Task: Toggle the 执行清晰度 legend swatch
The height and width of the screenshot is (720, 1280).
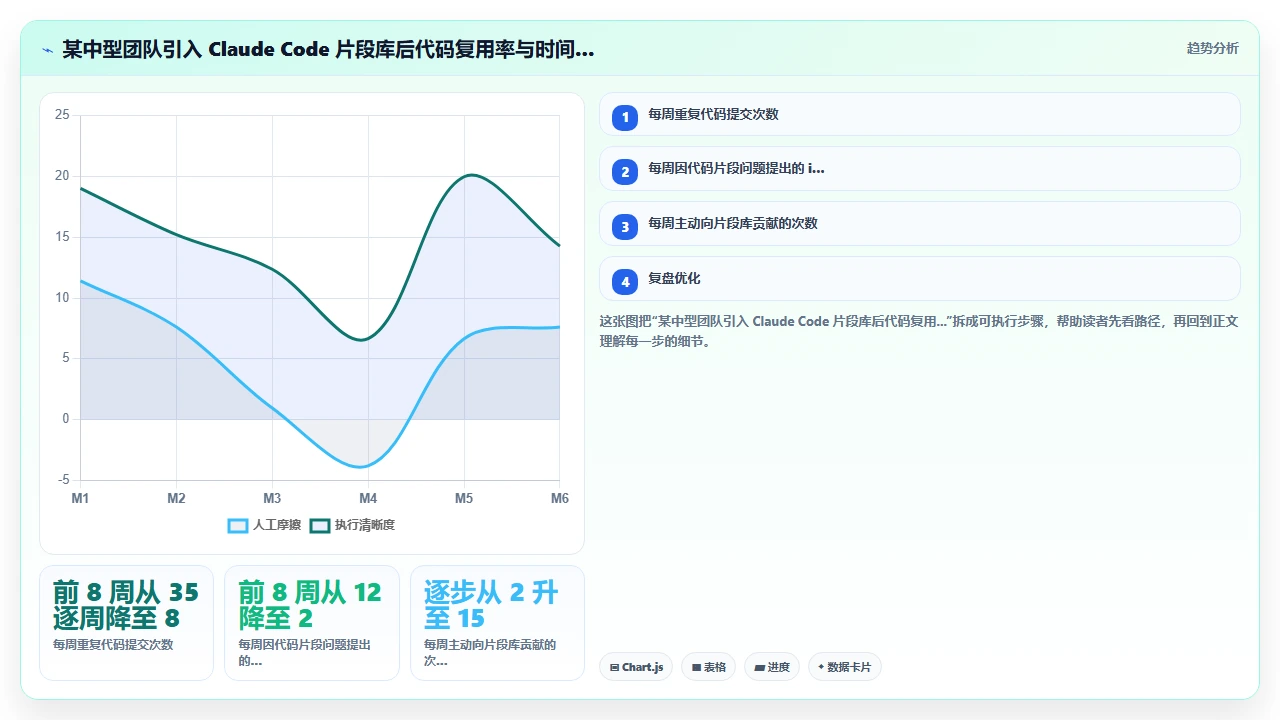Action: click(x=320, y=525)
